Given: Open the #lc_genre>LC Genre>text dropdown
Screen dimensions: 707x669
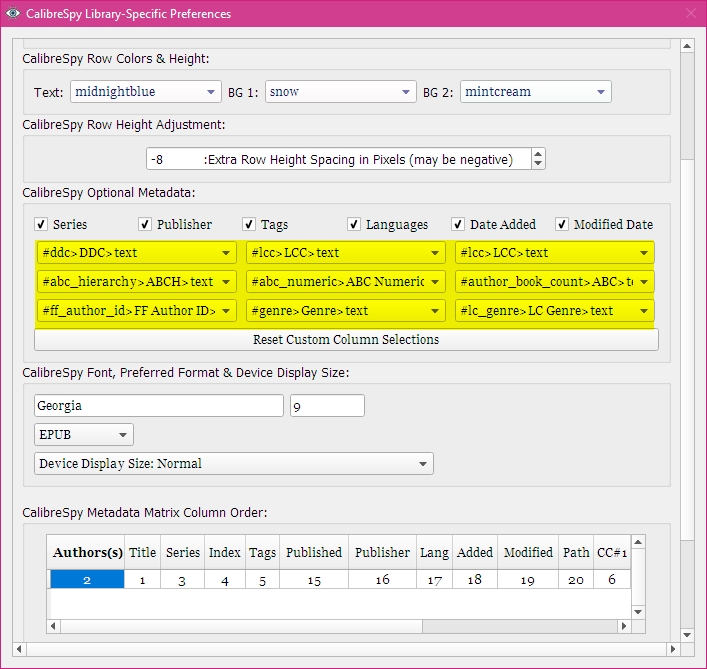Looking at the screenshot, I should coord(555,311).
